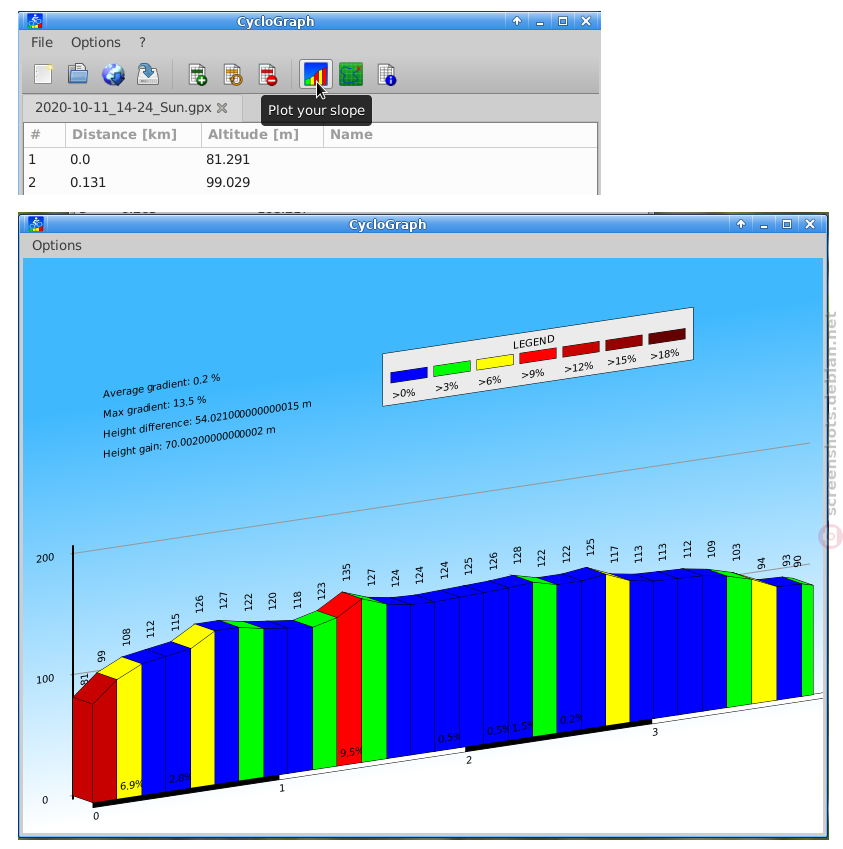Click the 9.5% gradient label on the red bar

[x=350, y=753]
